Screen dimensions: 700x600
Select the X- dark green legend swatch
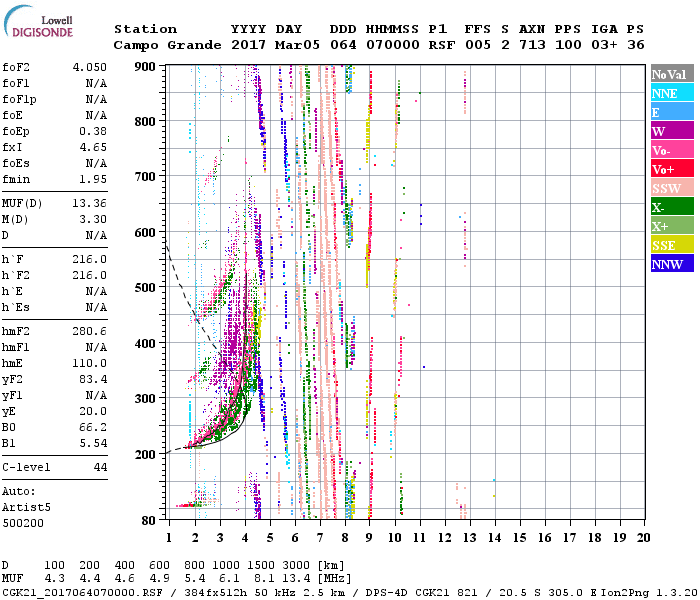tap(672, 207)
